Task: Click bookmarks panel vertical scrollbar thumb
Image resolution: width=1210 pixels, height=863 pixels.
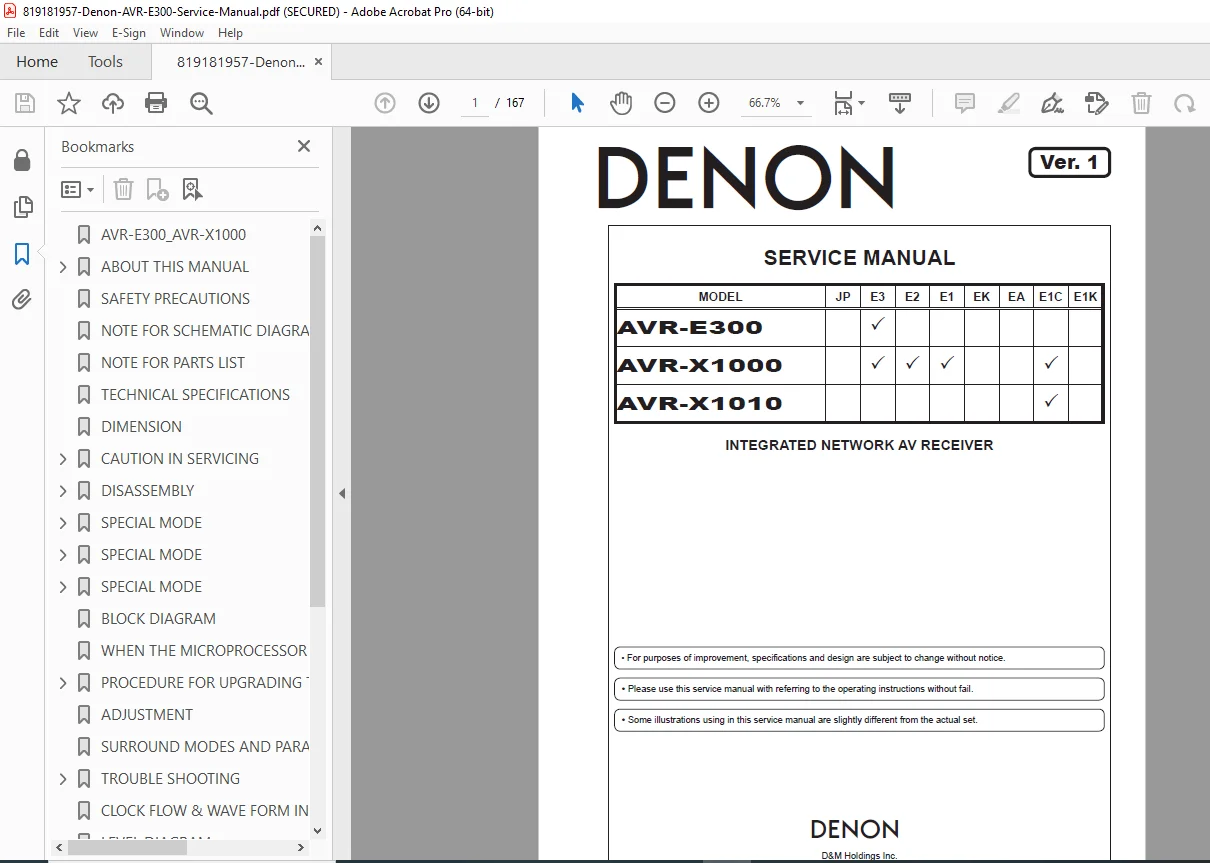Action: (x=318, y=421)
